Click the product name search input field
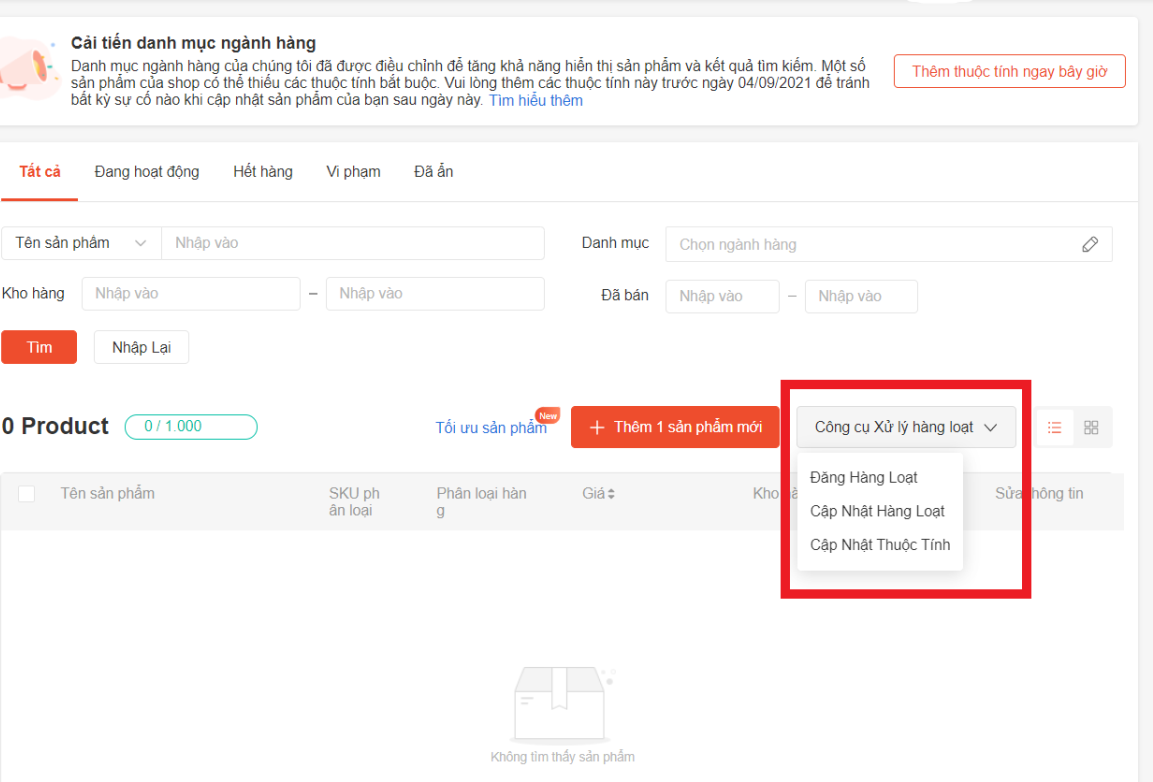The image size is (1153, 782). point(353,243)
